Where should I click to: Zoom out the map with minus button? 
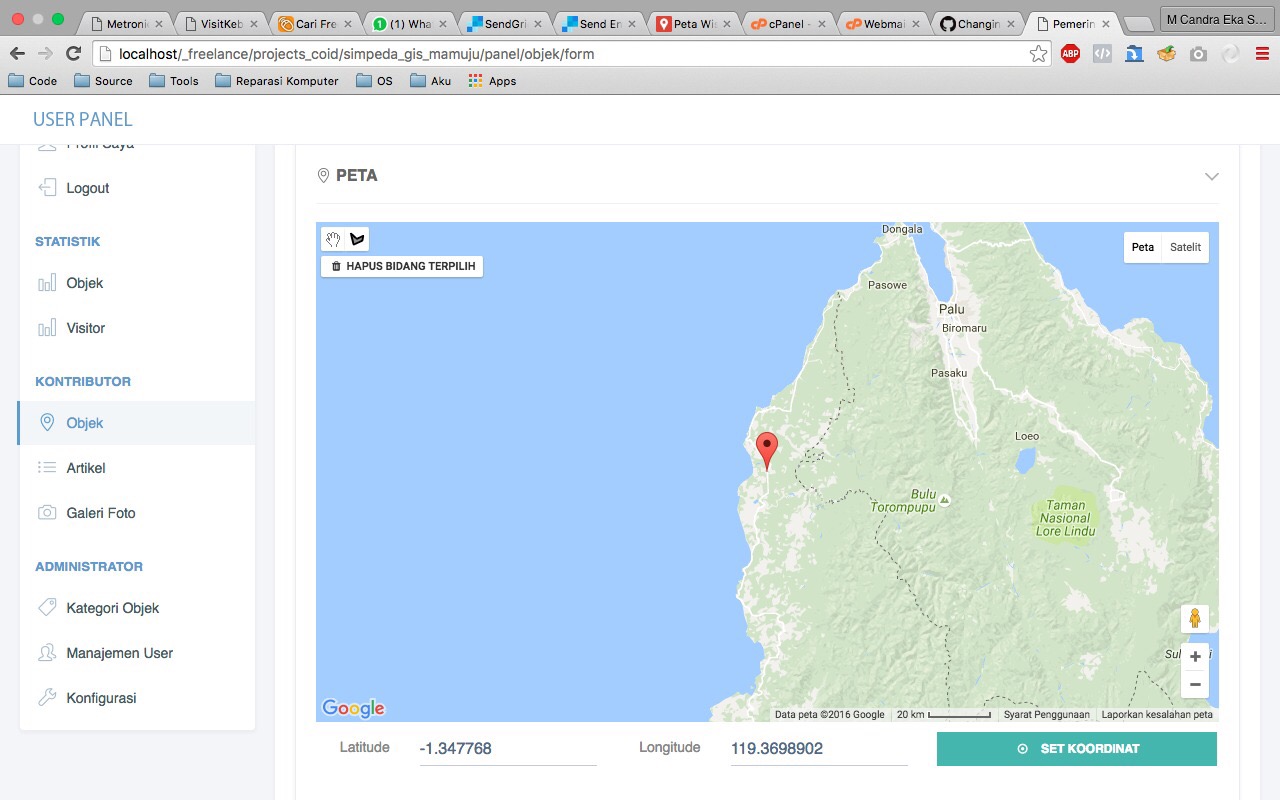point(1195,685)
